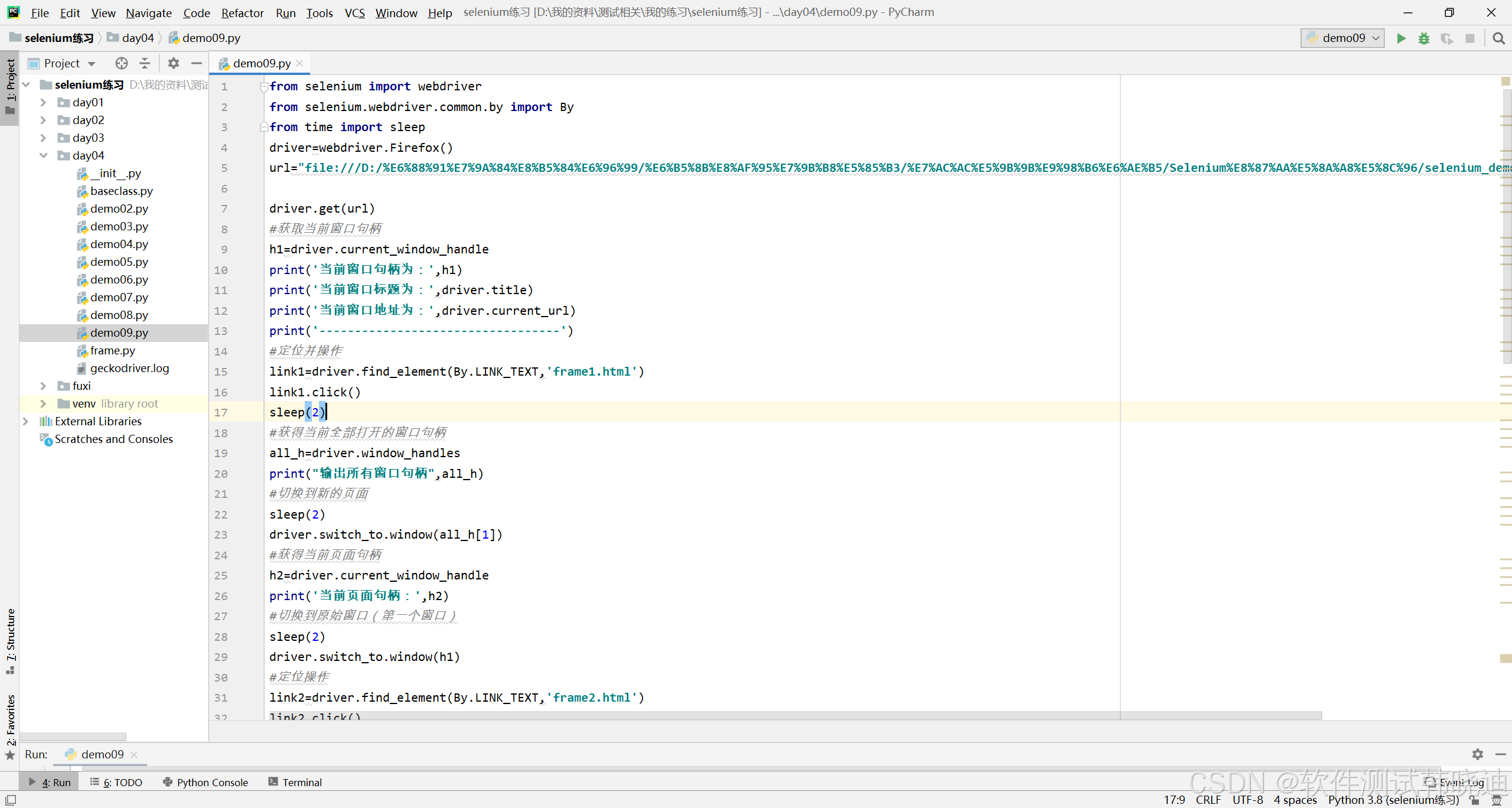This screenshot has width=1512, height=808.
Task: Open the 4: Run tool window
Action: point(50,782)
